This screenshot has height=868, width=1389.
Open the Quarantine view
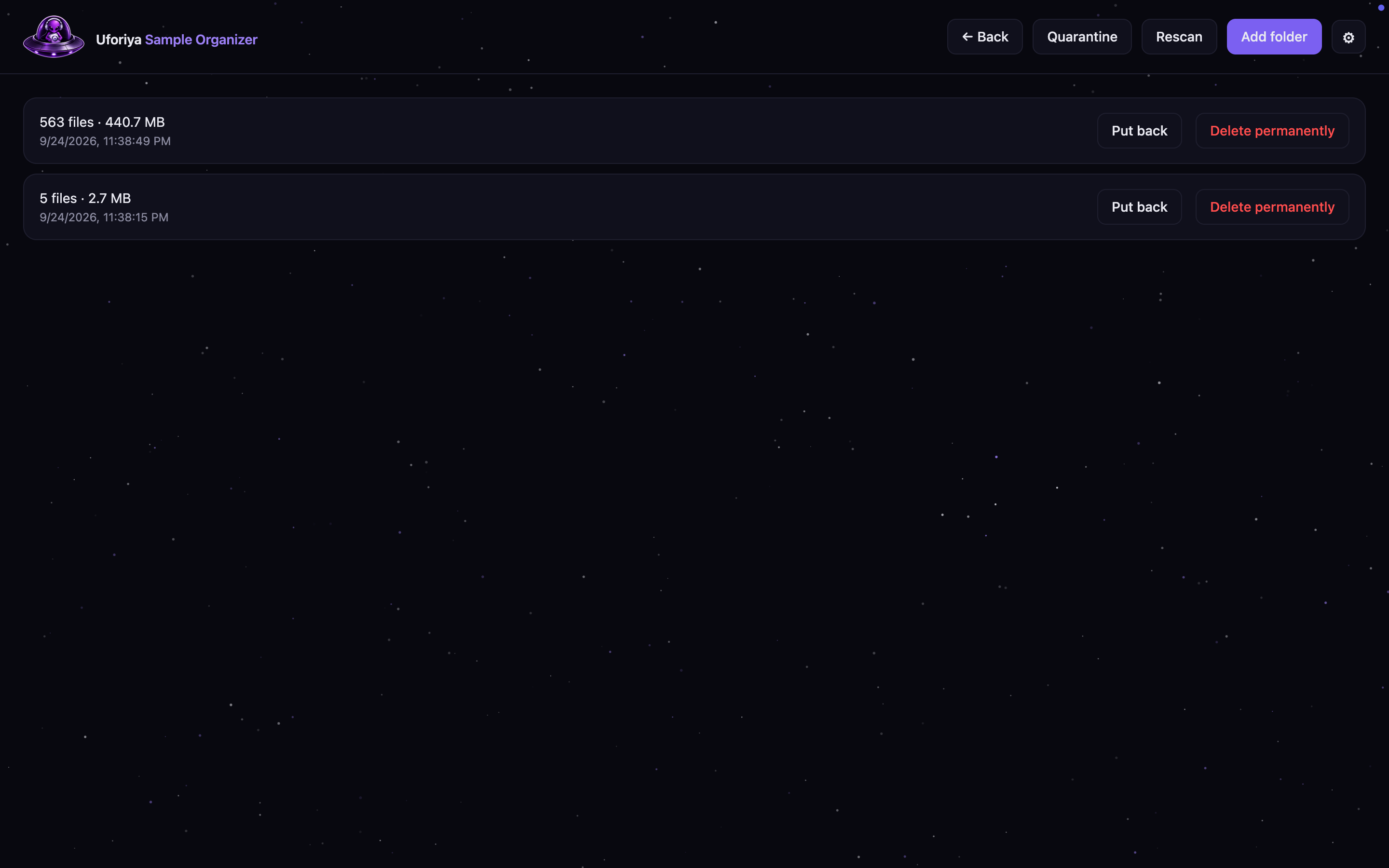(1082, 37)
